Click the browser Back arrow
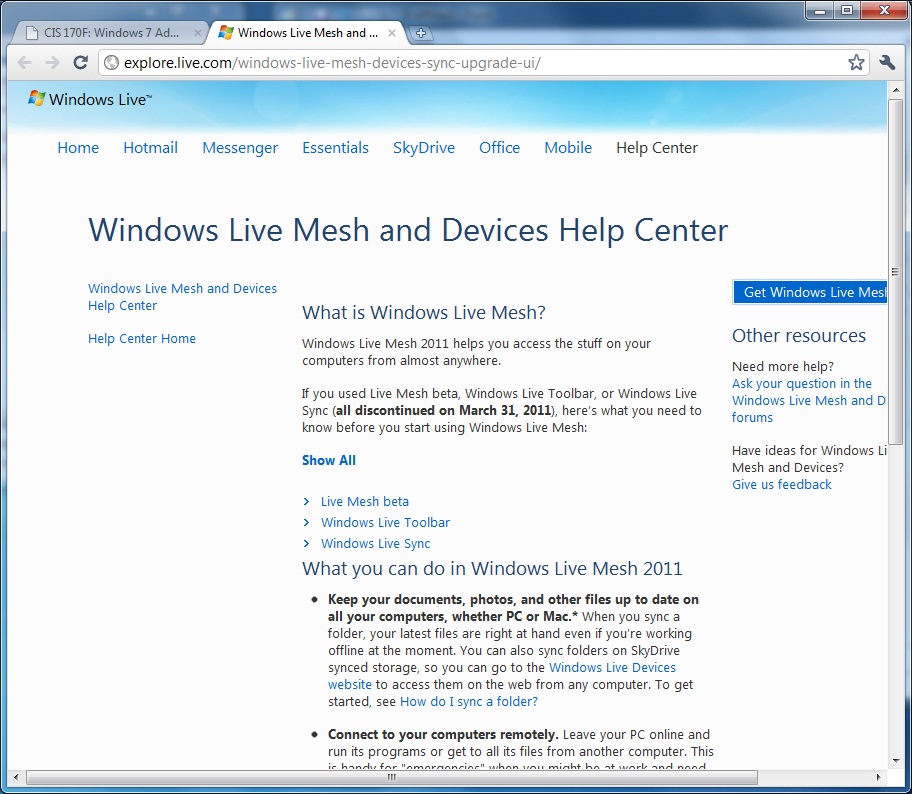 click(x=24, y=62)
